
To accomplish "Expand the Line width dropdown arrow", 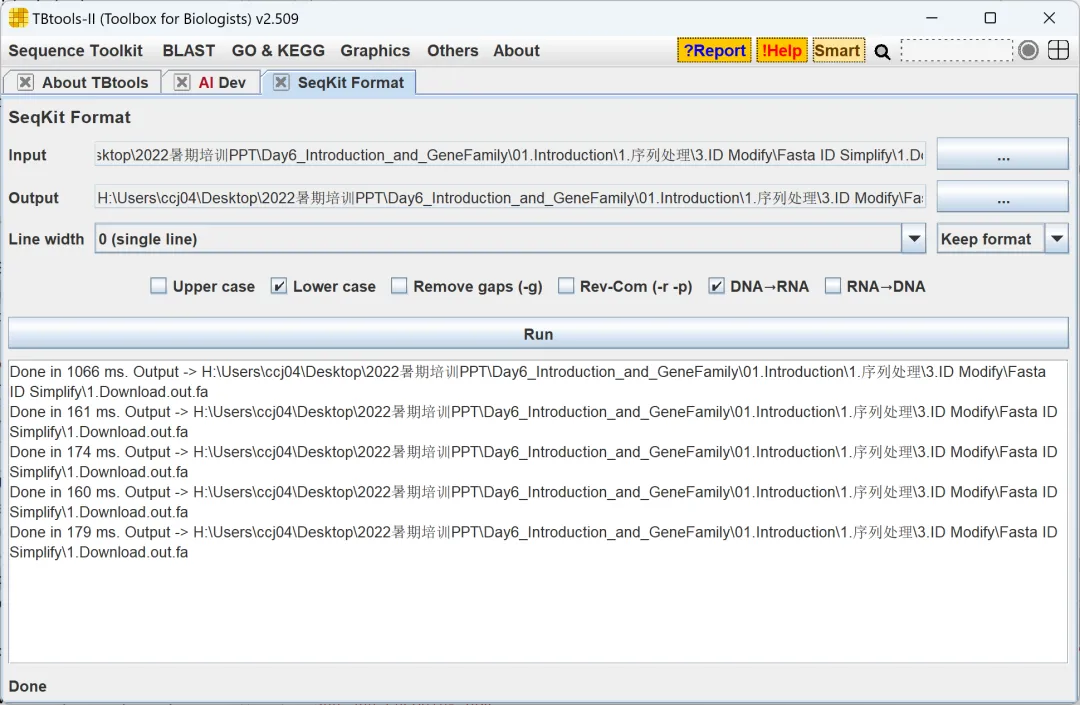I will tap(914, 239).
